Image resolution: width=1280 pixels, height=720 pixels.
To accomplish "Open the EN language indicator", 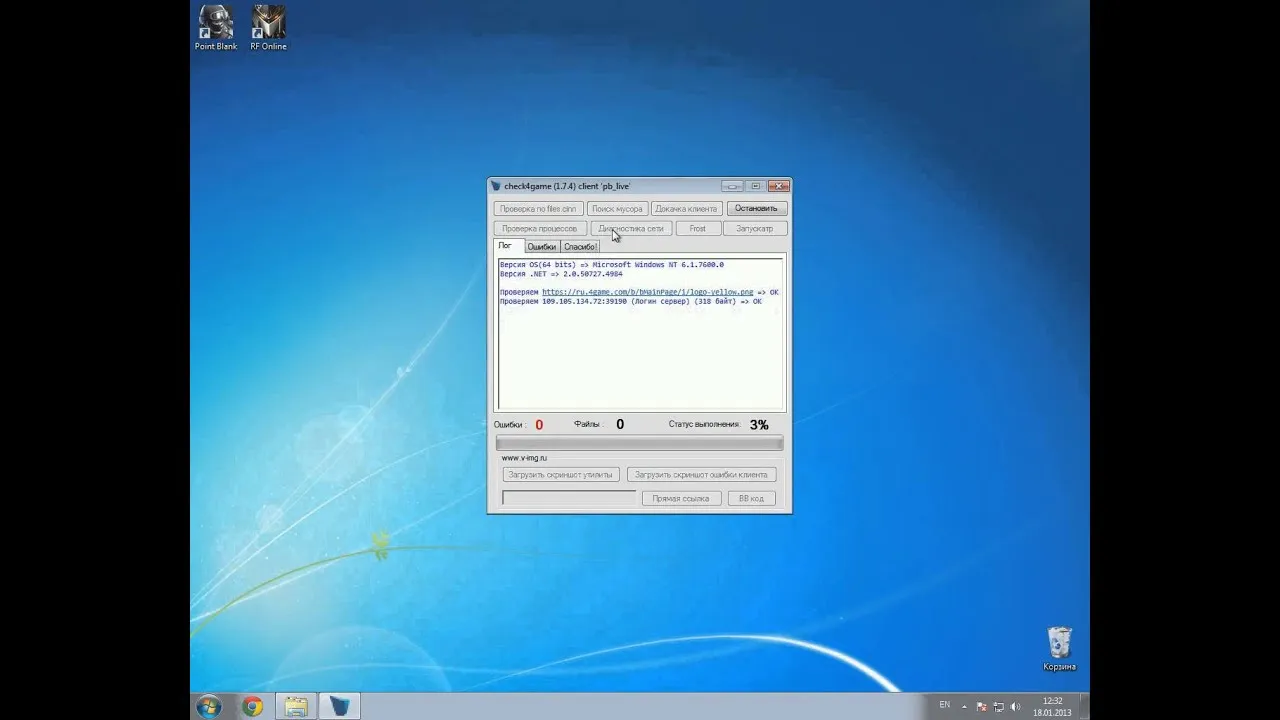I will point(944,705).
